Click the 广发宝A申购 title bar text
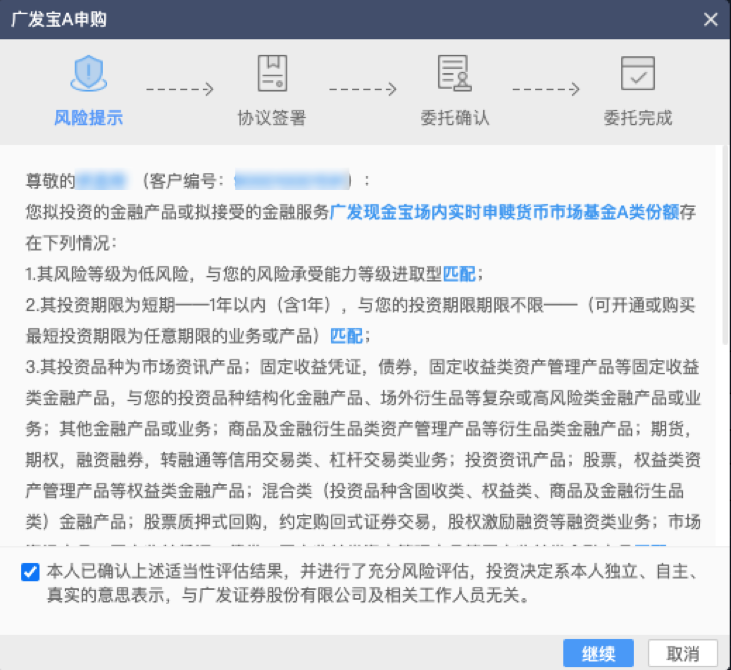 59,19
